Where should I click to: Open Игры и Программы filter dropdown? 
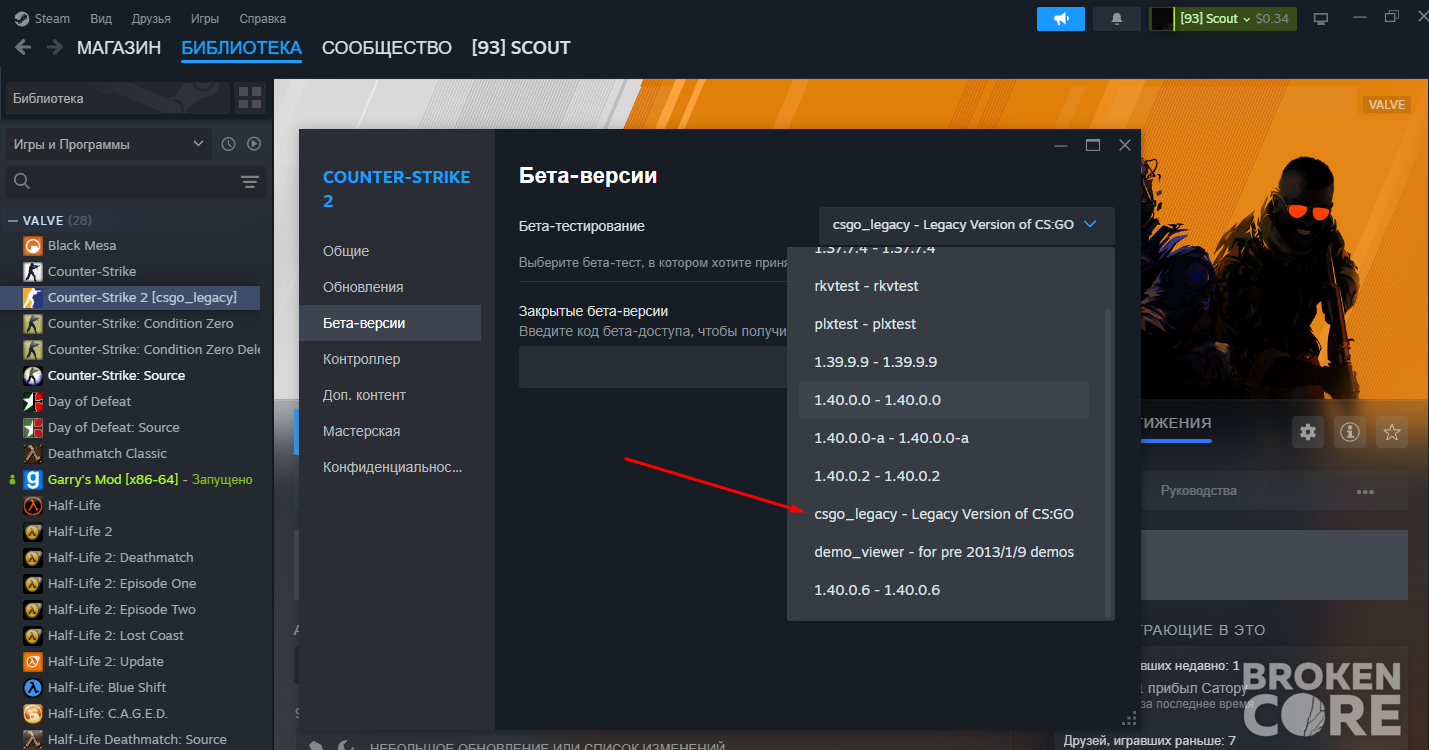pyautogui.click(x=109, y=144)
